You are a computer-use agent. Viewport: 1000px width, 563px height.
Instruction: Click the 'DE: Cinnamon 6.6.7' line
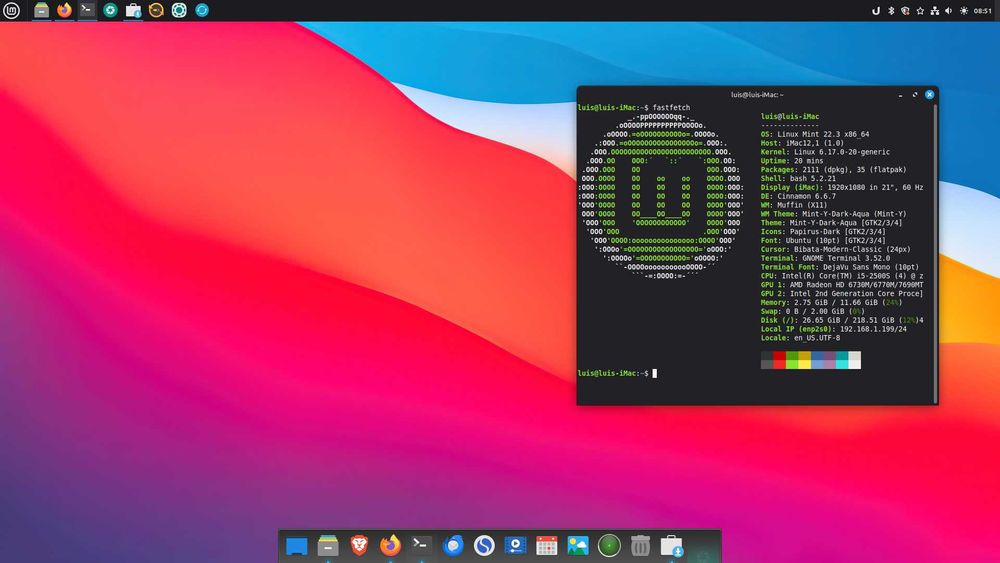tap(798, 196)
